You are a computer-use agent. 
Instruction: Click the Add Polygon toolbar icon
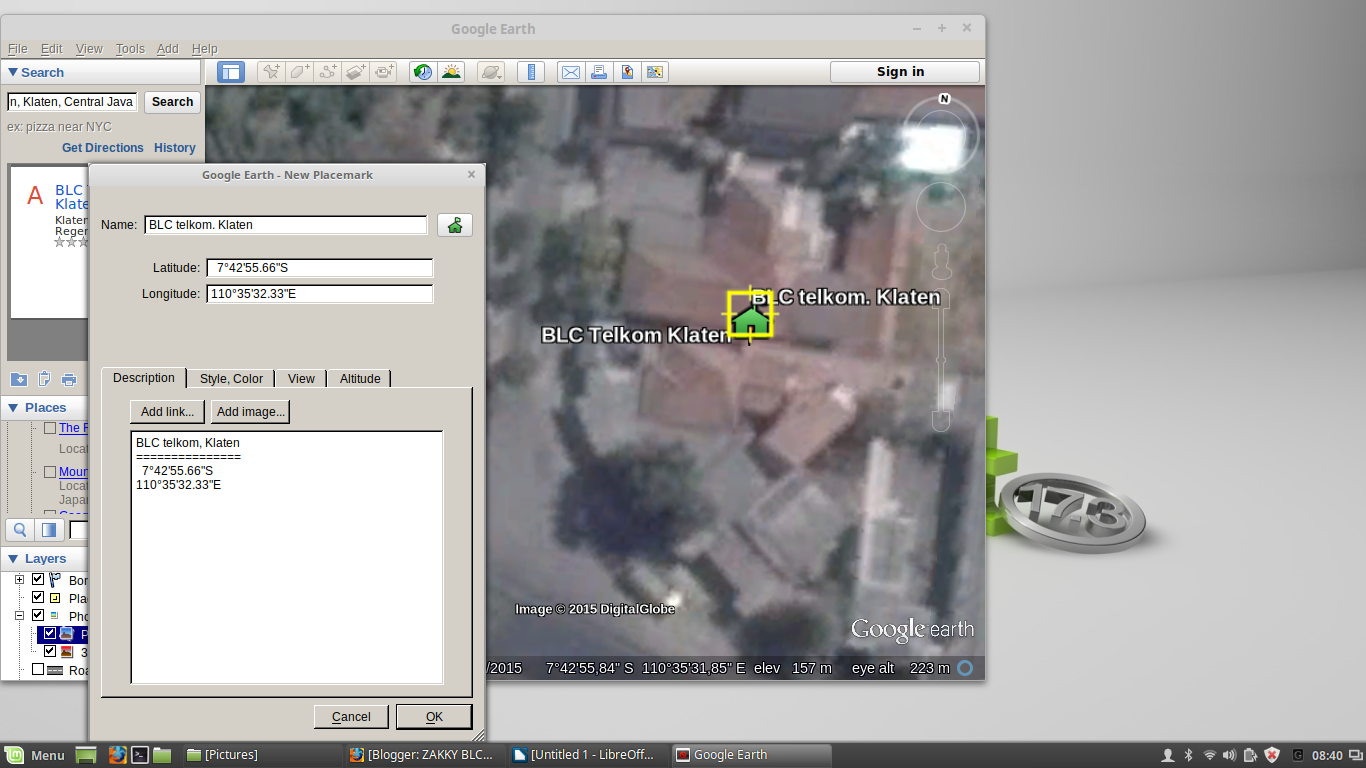[x=299, y=72]
